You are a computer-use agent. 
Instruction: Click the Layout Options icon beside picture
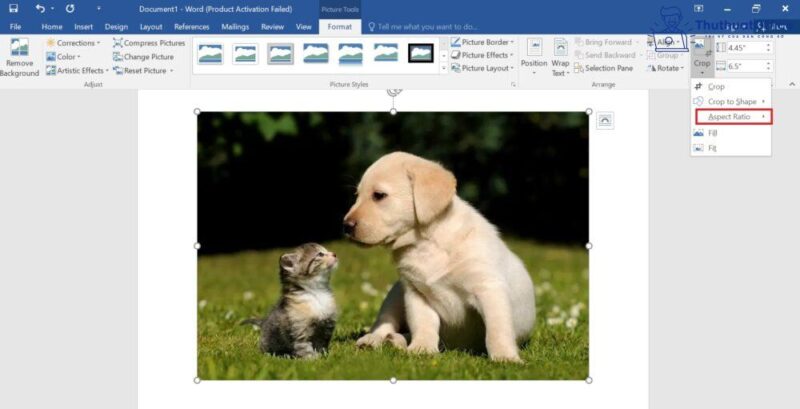(x=605, y=120)
